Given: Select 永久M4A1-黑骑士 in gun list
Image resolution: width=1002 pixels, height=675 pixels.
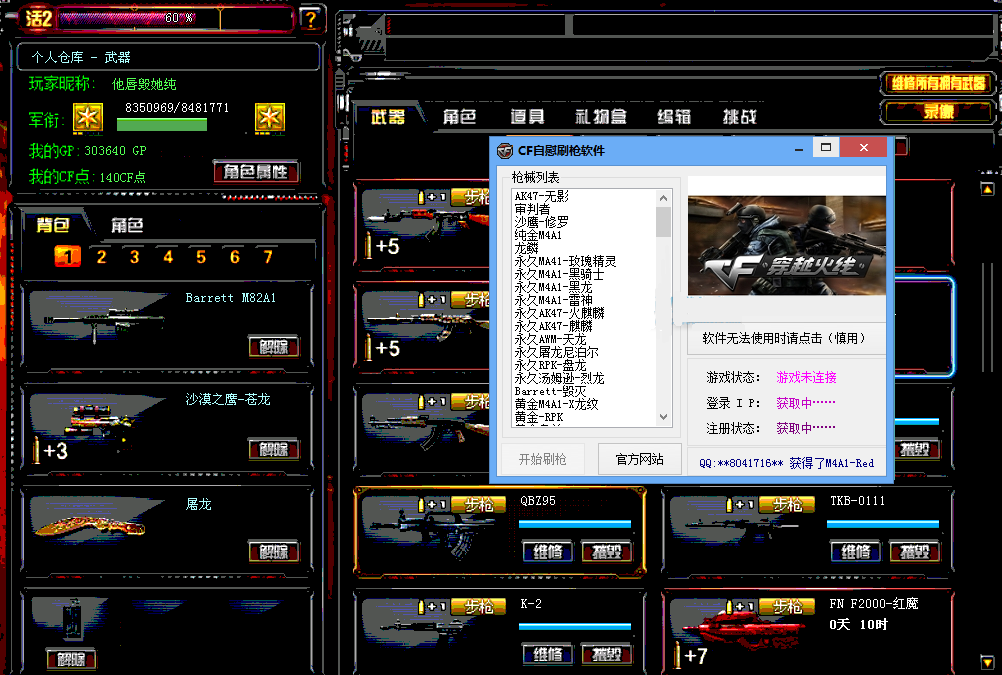Looking at the screenshot, I should pos(559,274).
